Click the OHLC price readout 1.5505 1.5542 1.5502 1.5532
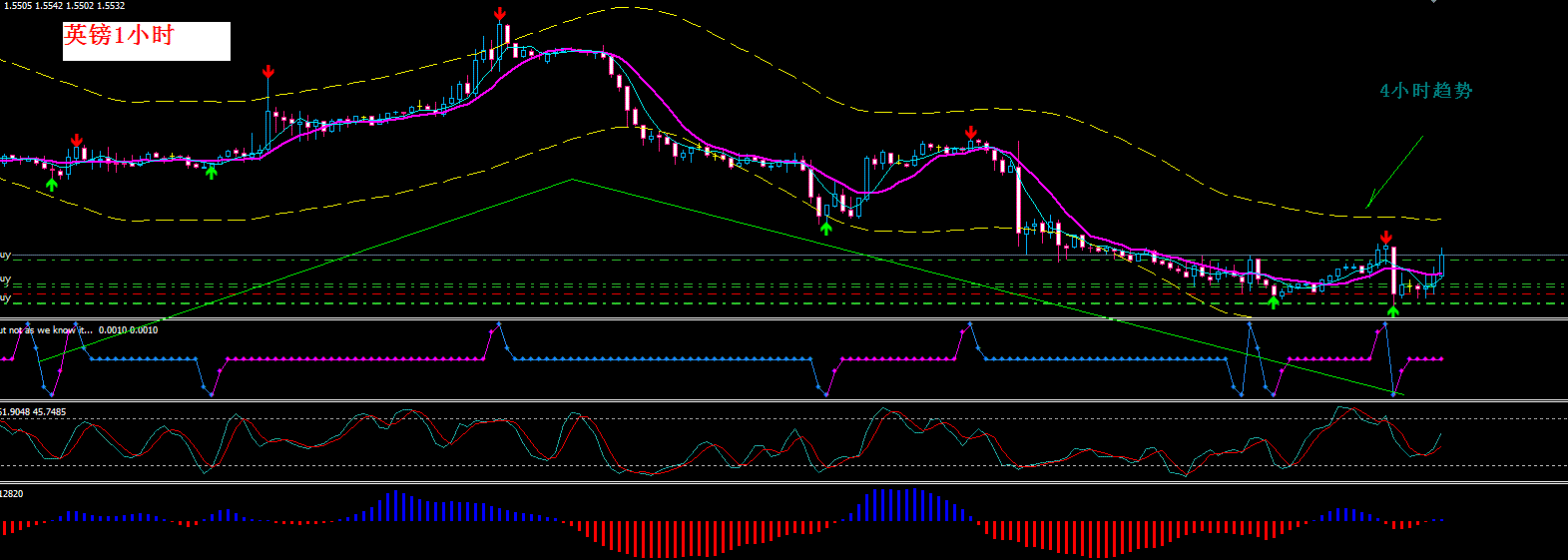The height and width of the screenshot is (560, 1568). [x=64, y=6]
